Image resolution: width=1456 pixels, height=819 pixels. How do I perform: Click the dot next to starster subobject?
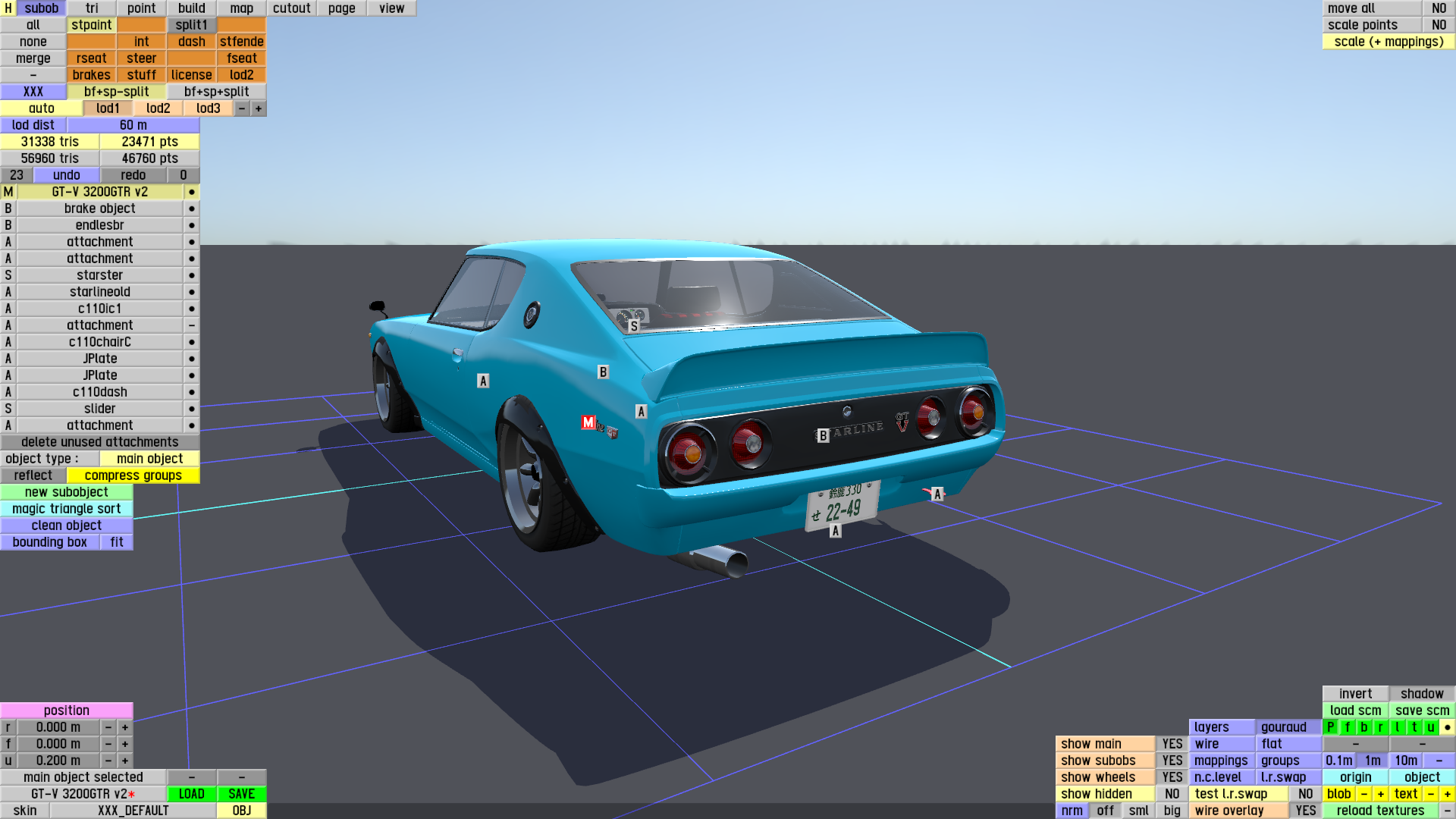pyautogui.click(x=192, y=275)
